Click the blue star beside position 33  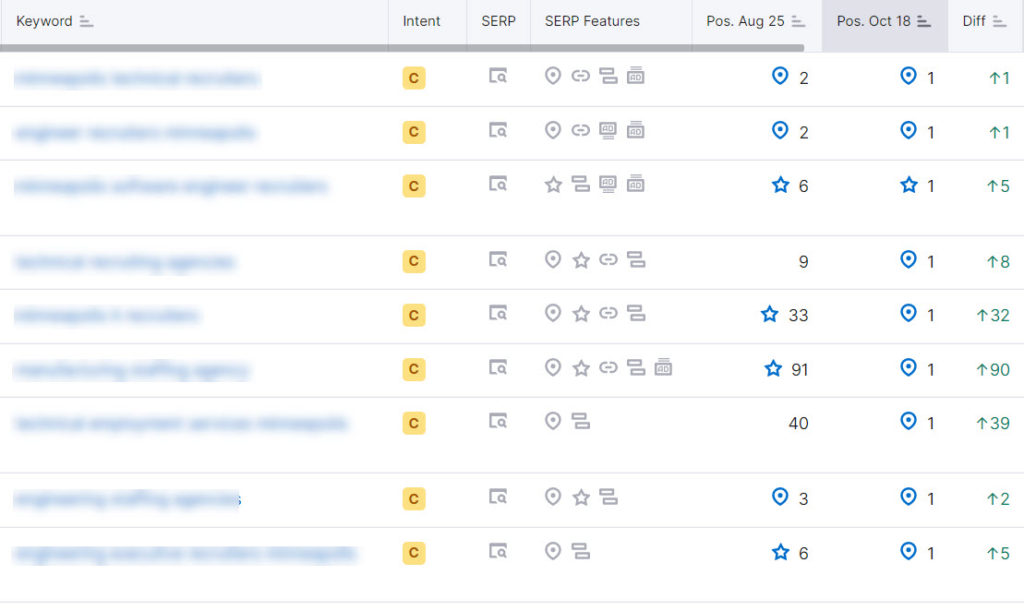[x=769, y=315]
